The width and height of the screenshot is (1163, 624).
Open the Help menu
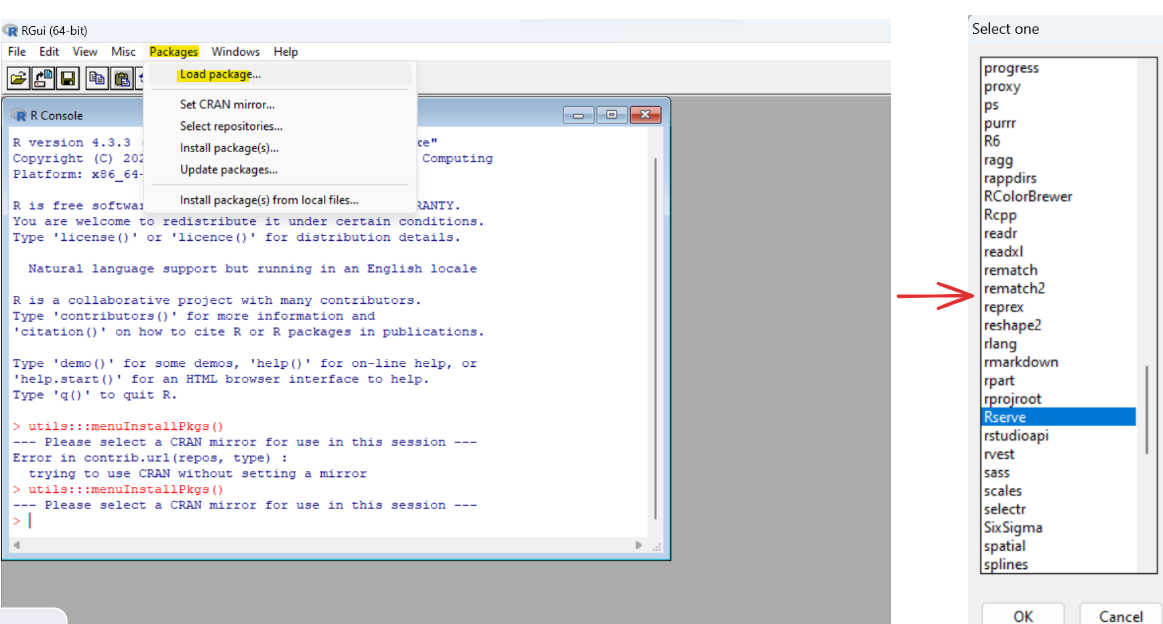pyautogui.click(x=286, y=52)
